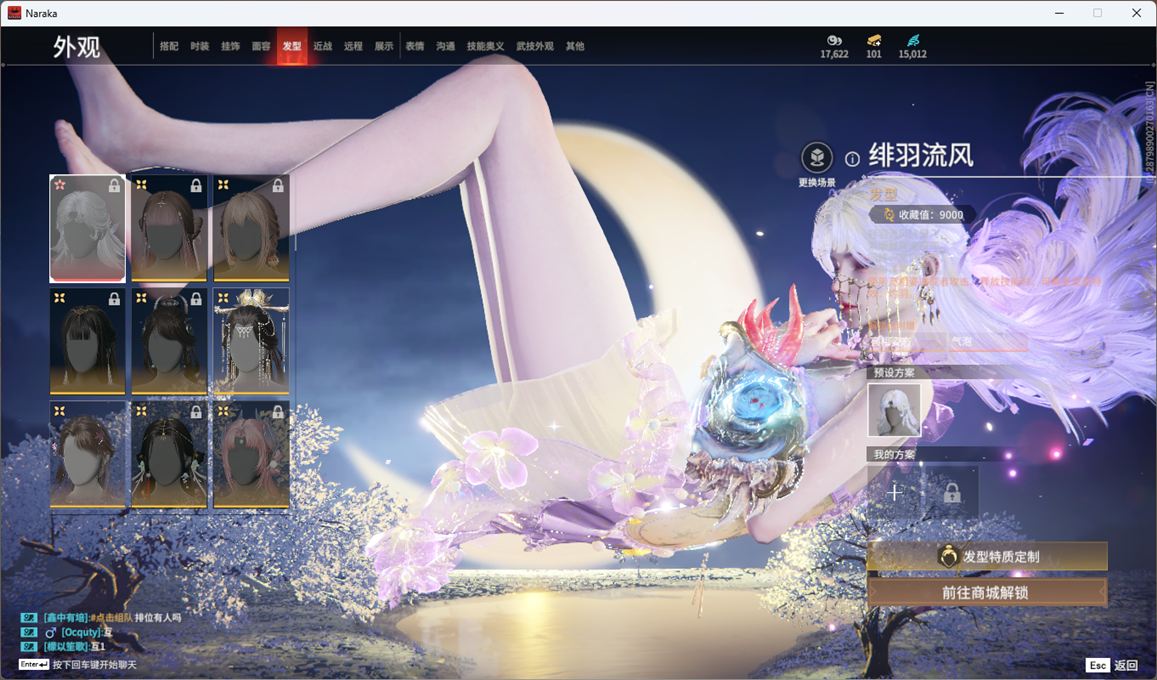Open the 展示 tab
Screen dimensions: 1157x680
tap(384, 46)
